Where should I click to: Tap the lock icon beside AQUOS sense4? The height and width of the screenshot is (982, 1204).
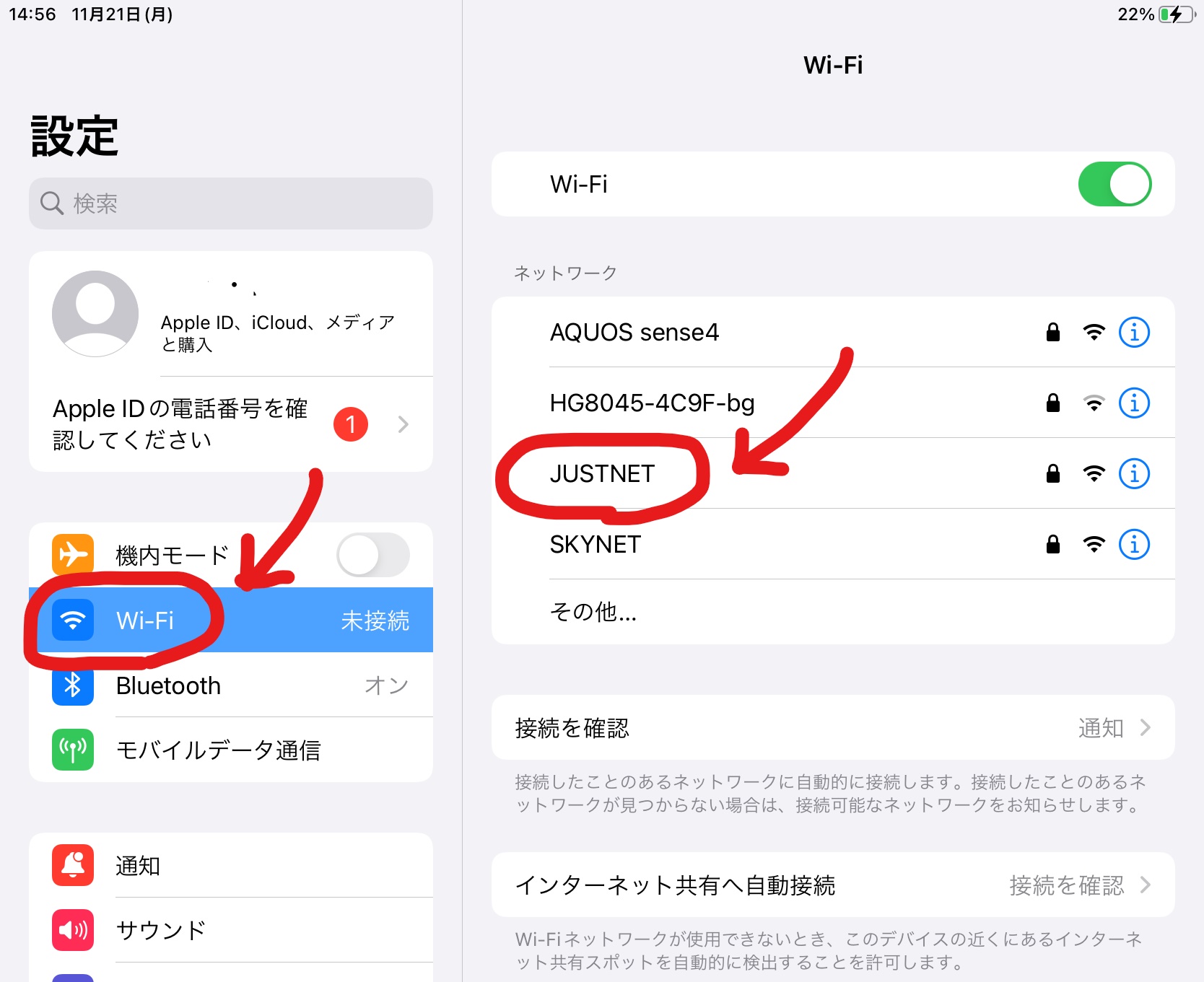tap(1053, 332)
